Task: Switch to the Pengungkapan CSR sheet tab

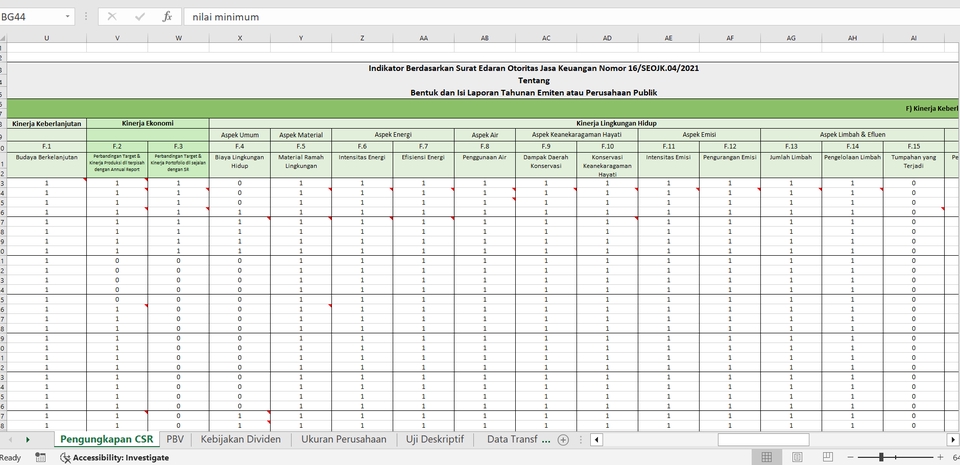Action: tap(107, 439)
